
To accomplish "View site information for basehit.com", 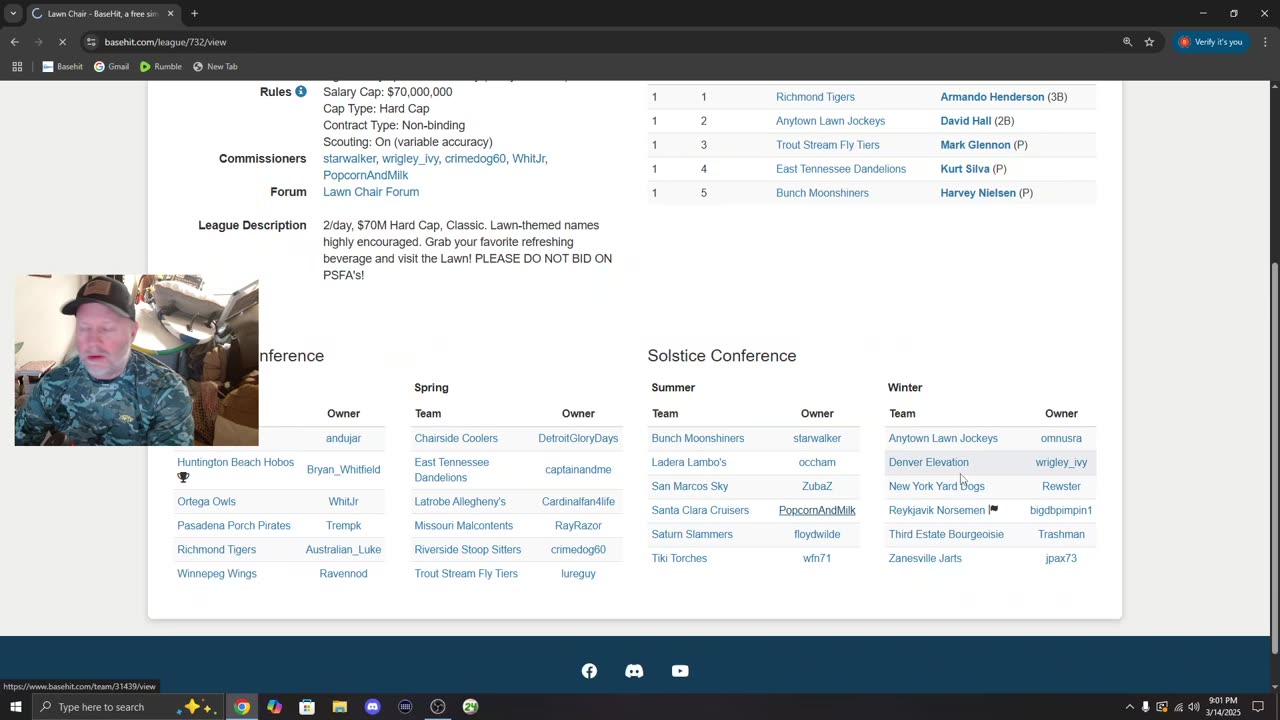I will 91,42.
